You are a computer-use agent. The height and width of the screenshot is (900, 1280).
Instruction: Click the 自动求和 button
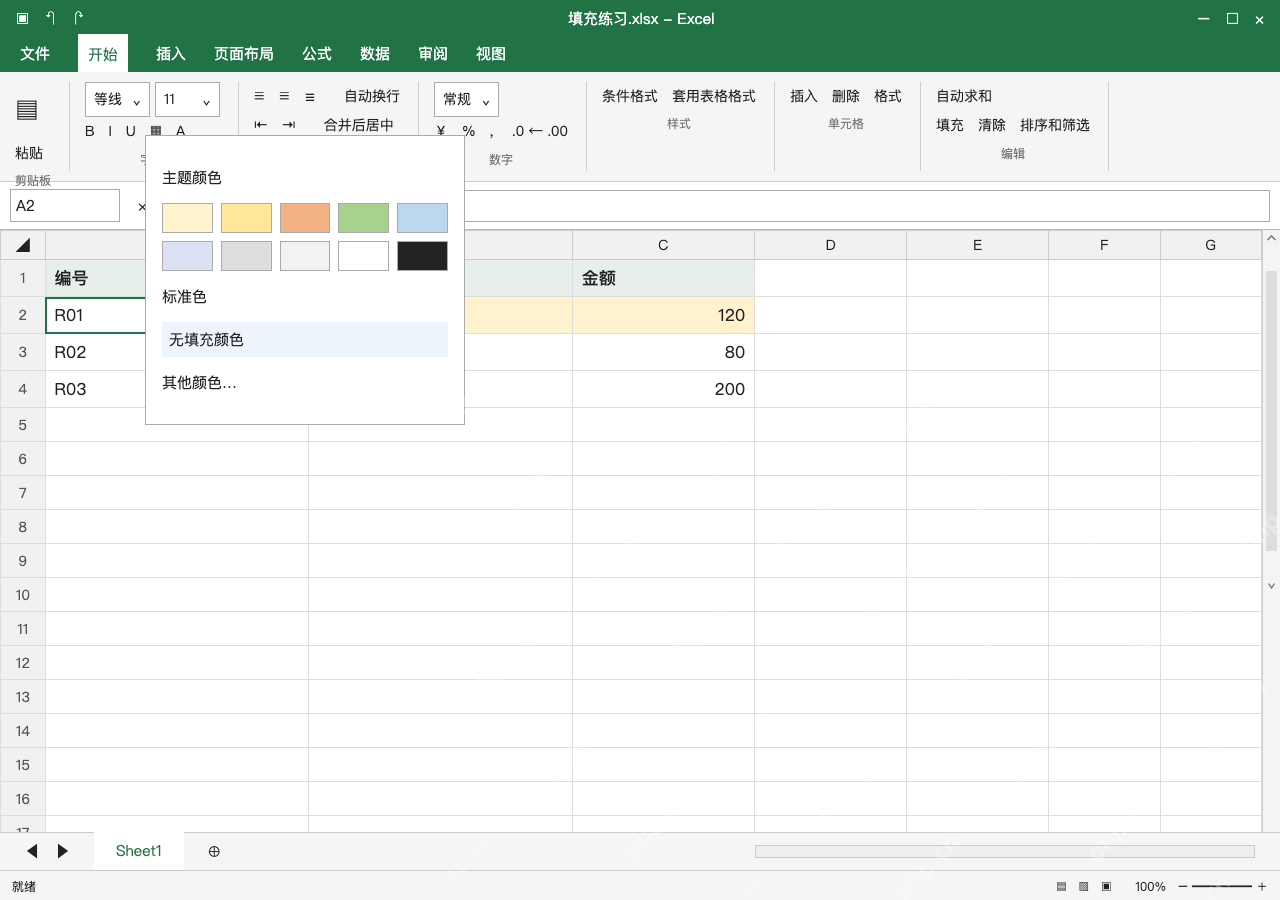[x=964, y=96]
